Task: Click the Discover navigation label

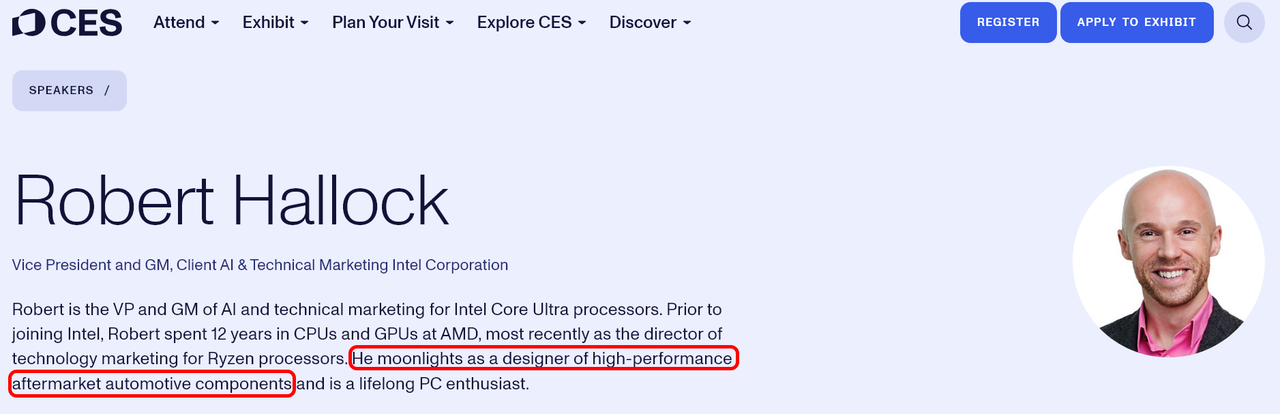Action: click(642, 22)
